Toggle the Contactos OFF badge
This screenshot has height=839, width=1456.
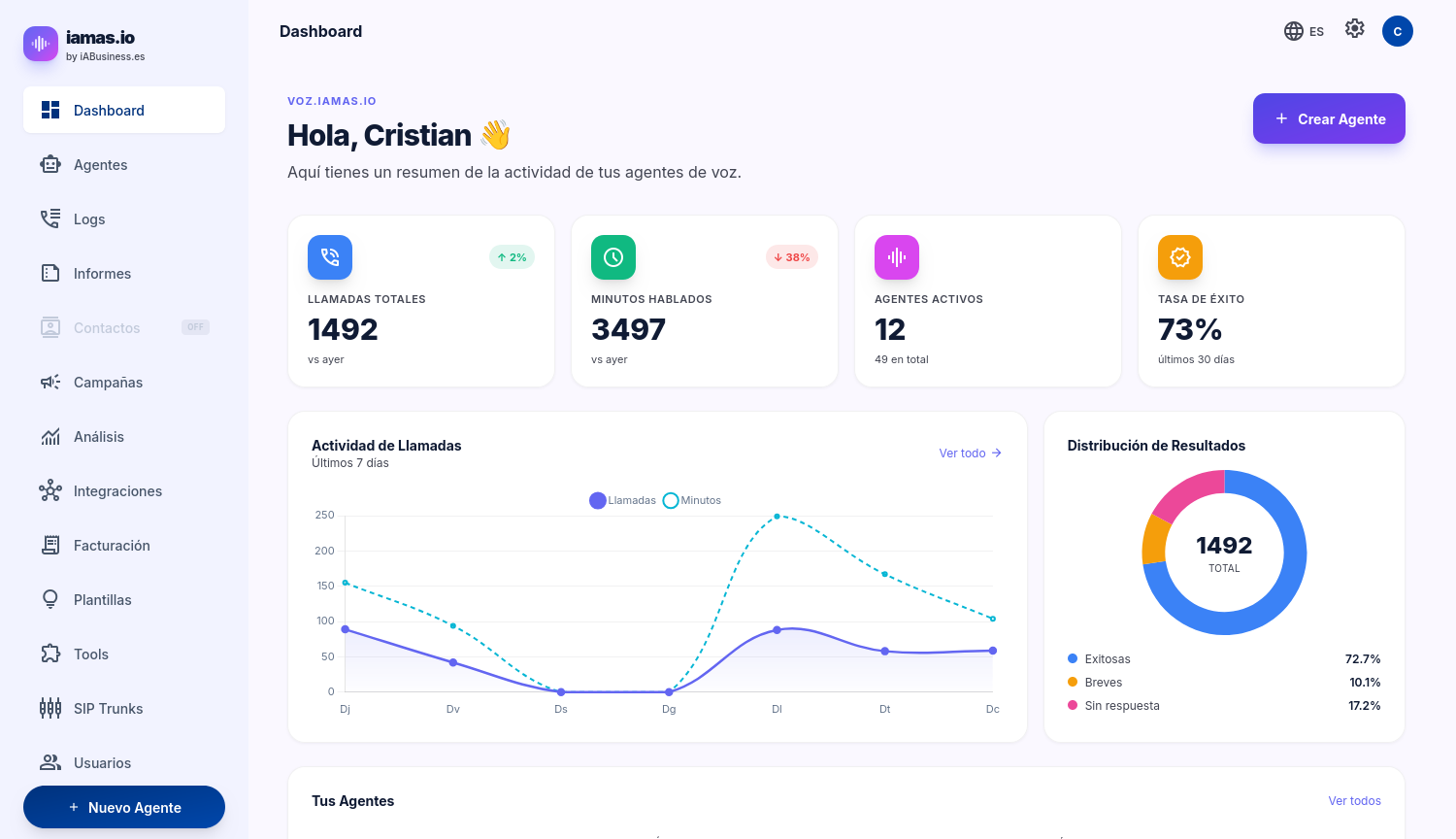tap(195, 327)
